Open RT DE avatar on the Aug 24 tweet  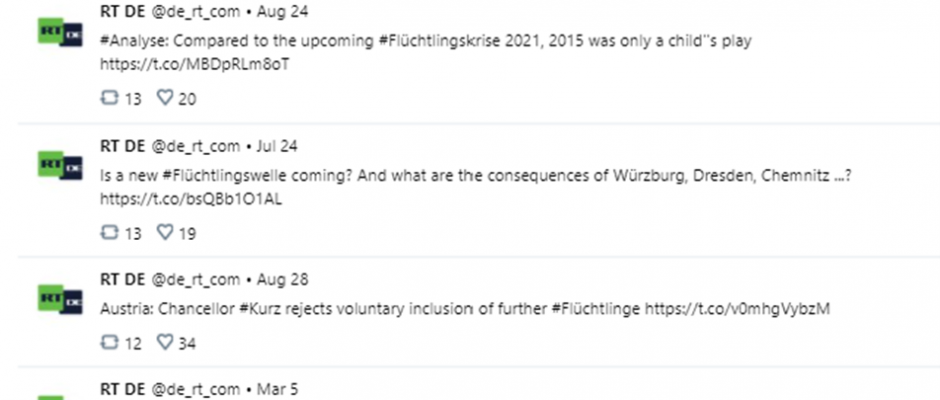(60, 32)
